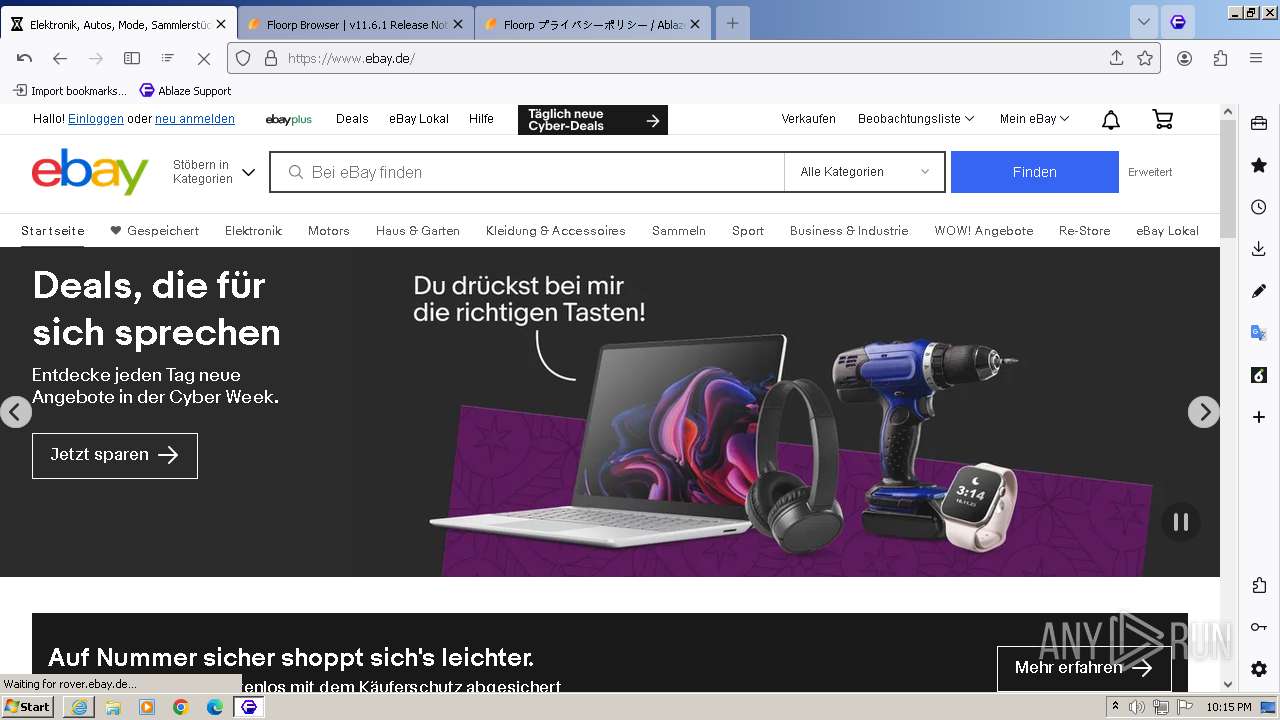The height and width of the screenshot is (720, 1280).
Task: Select Haus & Garten category tab
Action: pyautogui.click(x=418, y=231)
